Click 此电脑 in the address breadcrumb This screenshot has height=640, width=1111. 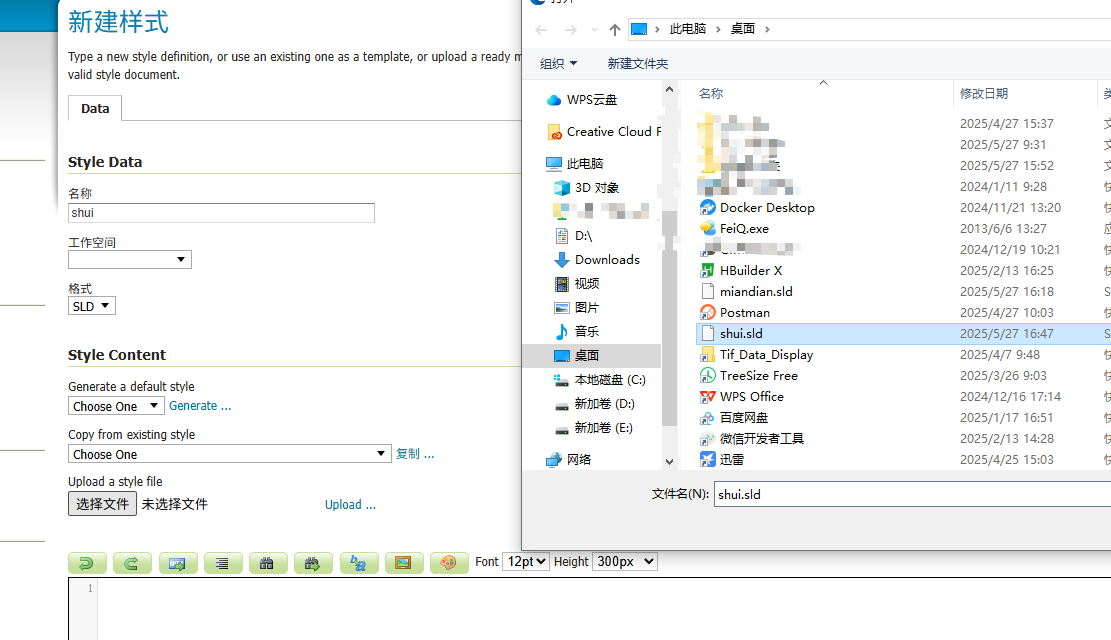coord(687,29)
